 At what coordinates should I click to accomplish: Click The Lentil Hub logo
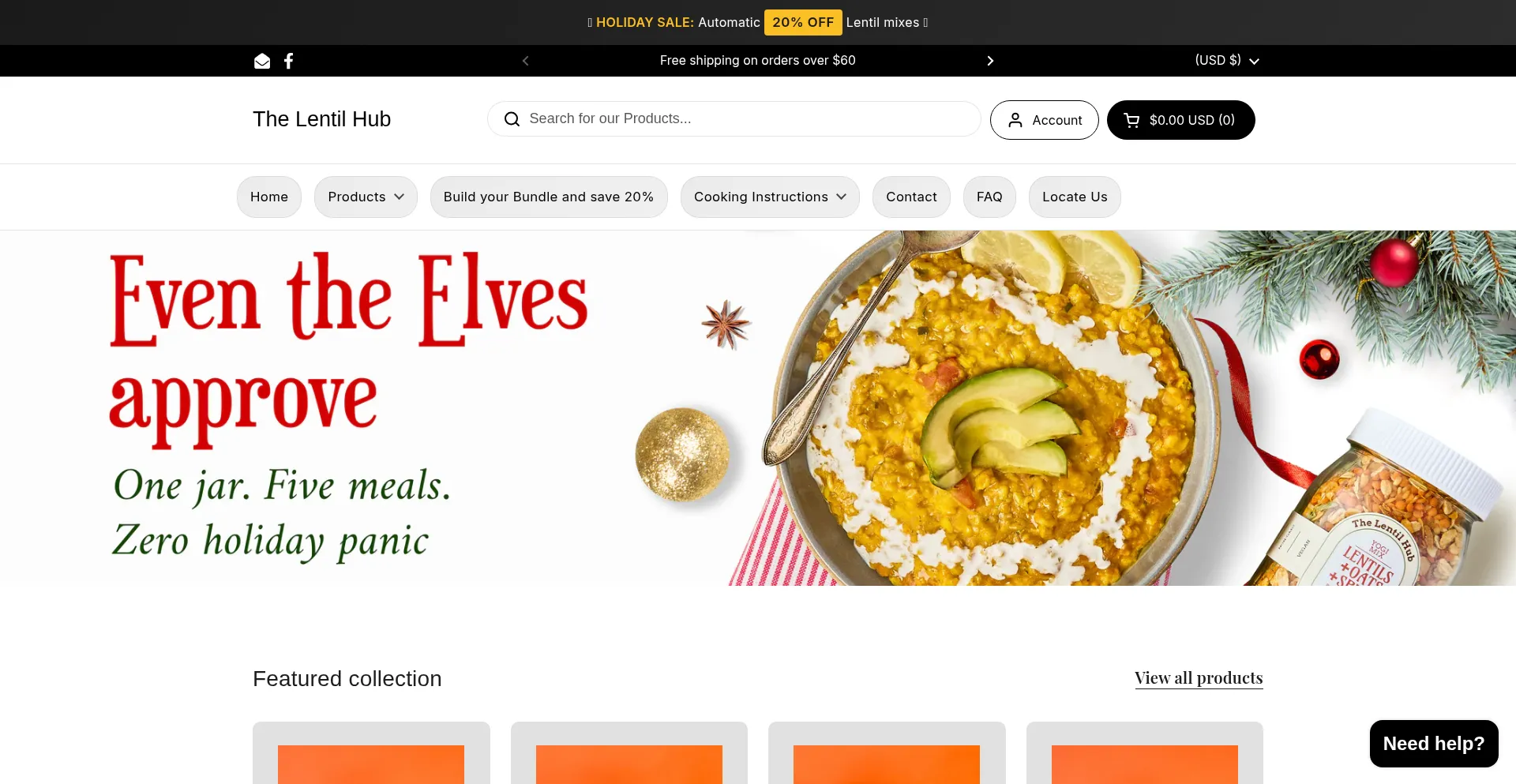tap(321, 119)
